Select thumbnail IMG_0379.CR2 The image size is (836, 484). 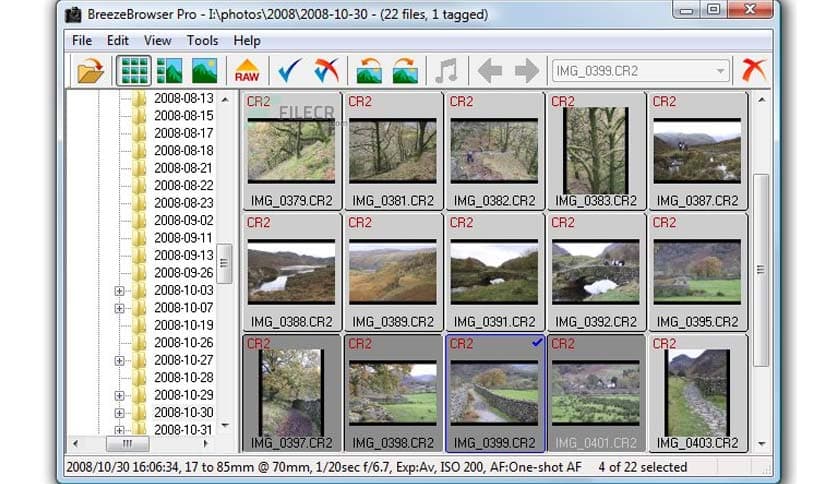tap(291, 151)
